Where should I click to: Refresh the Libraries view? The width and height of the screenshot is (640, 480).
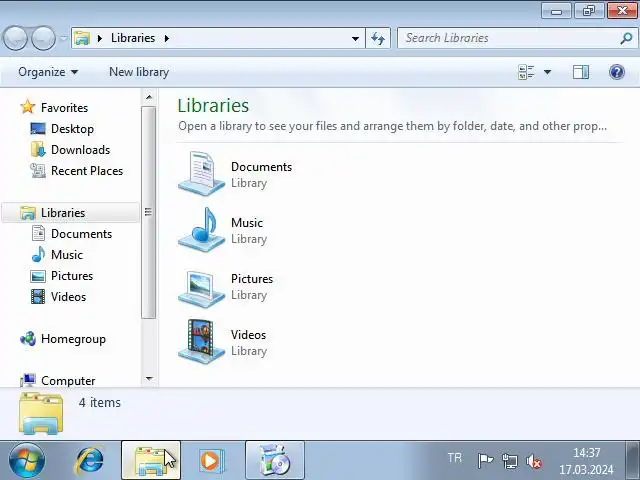(x=378, y=38)
